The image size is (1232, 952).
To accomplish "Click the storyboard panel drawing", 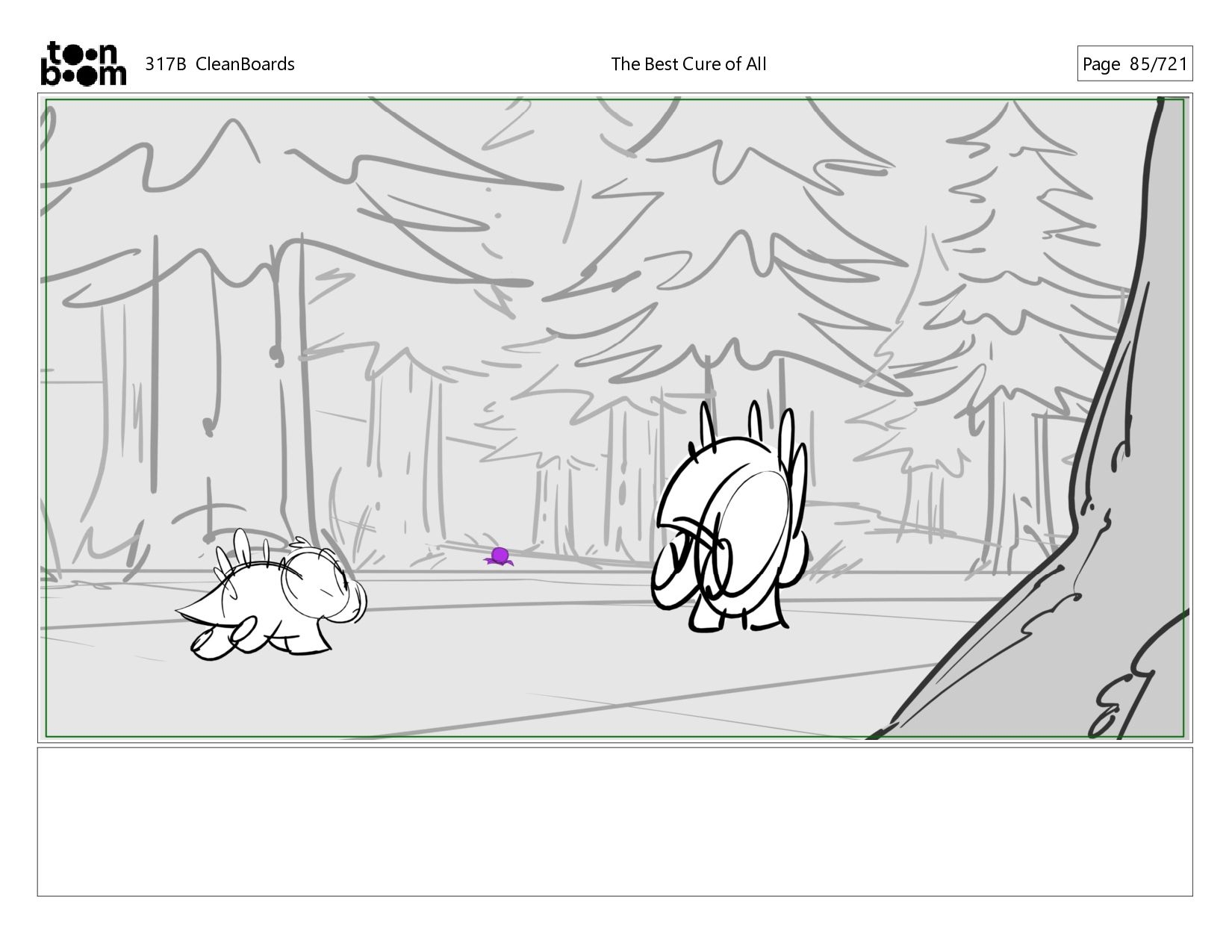I will click(x=615, y=418).
